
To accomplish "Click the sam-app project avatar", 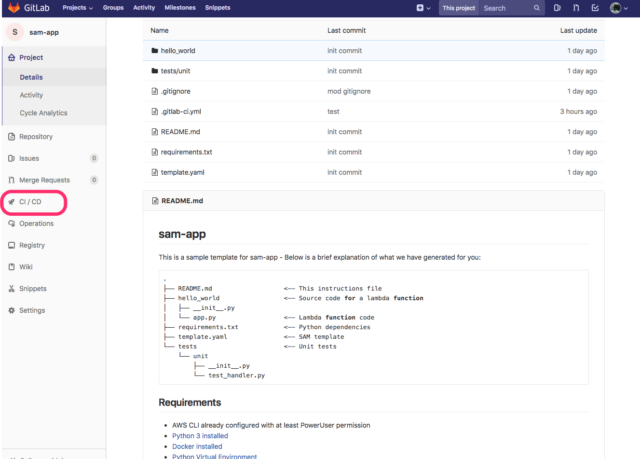I will [x=15, y=32].
